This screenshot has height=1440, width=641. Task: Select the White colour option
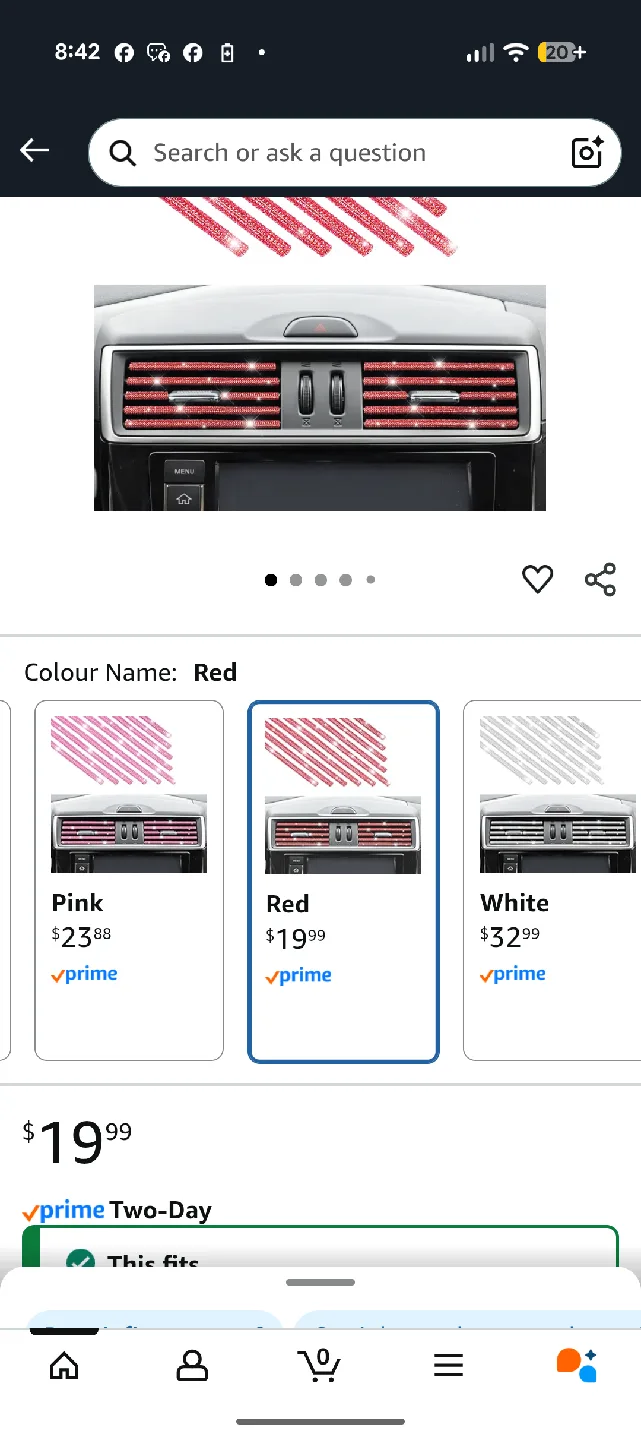555,880
